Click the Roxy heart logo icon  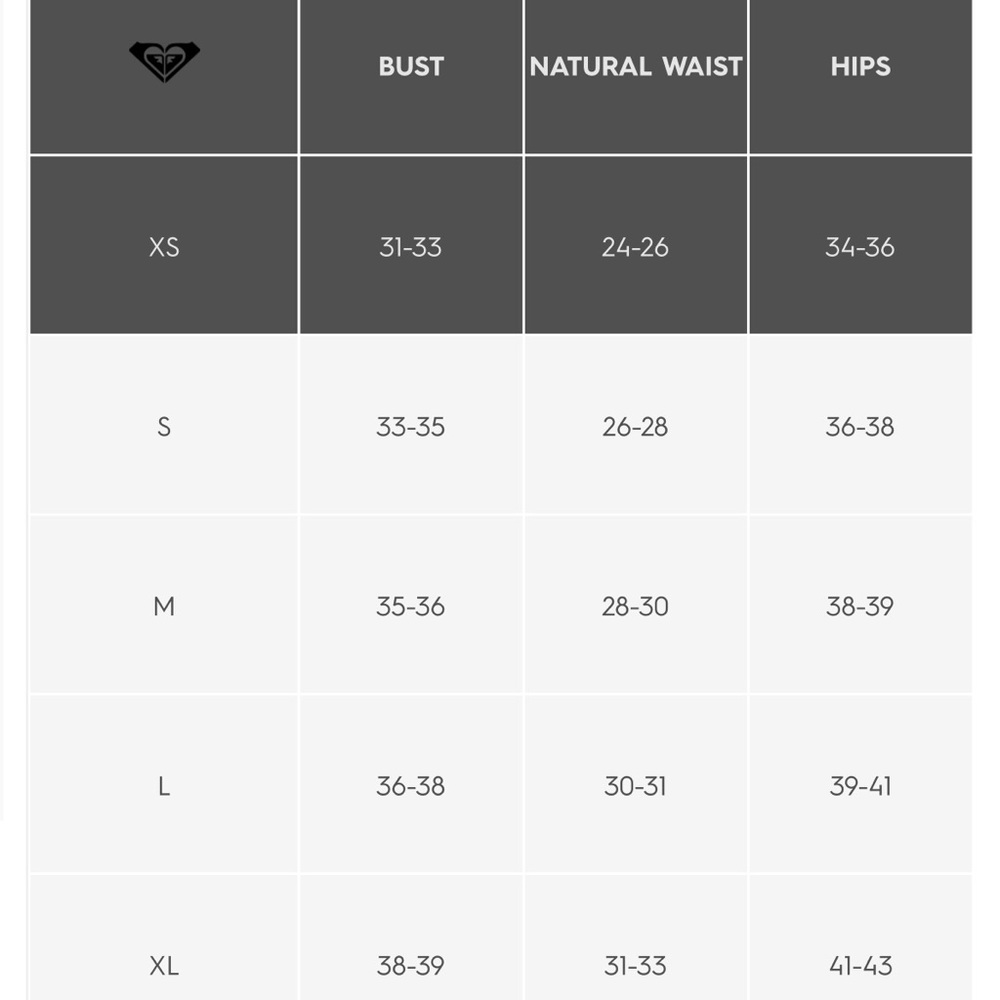click(165, 61)
